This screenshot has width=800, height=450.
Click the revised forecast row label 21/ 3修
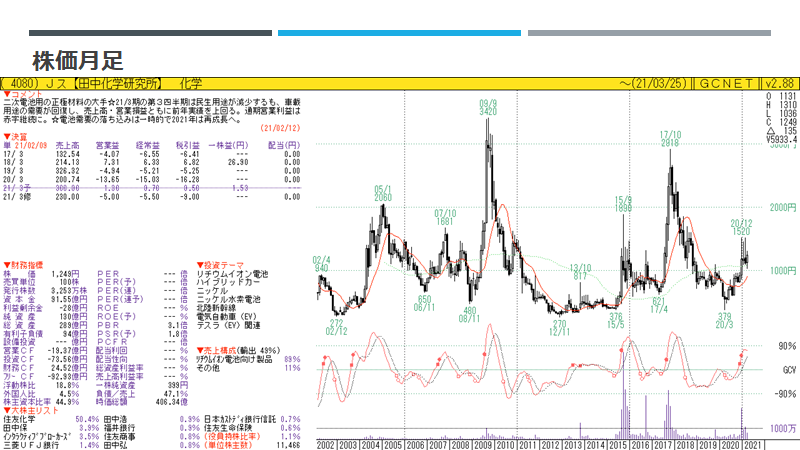(17, 197)
